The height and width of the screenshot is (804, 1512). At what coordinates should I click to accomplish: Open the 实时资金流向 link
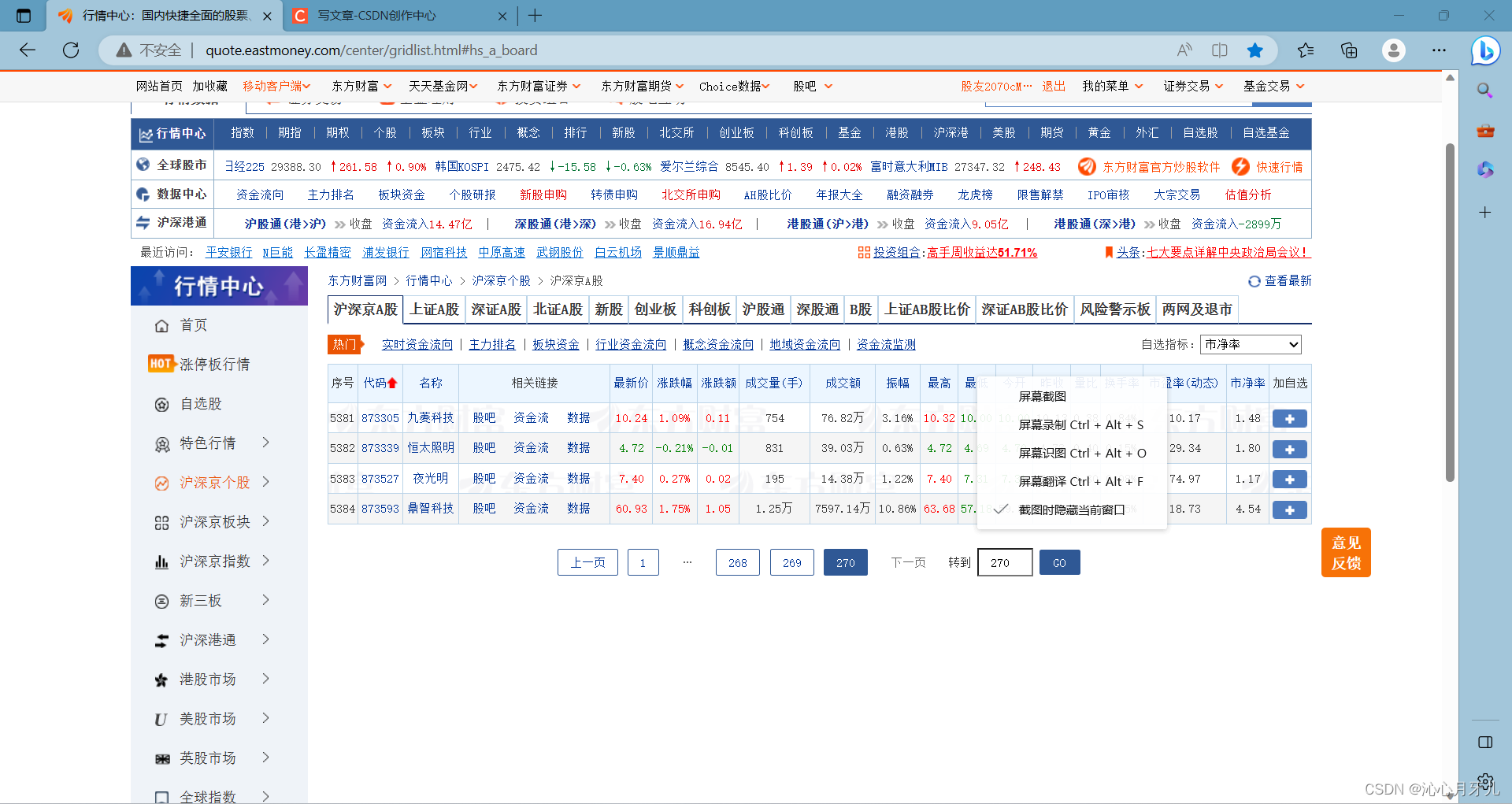pyautogui.click(x=417, y=344)
